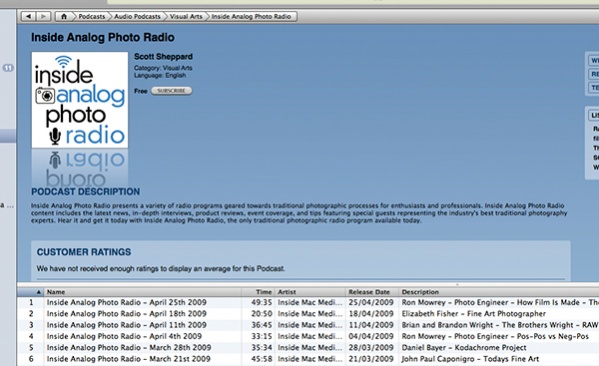Select episode March 28th 2009
The image size is (599, 366).
[129, 348]
